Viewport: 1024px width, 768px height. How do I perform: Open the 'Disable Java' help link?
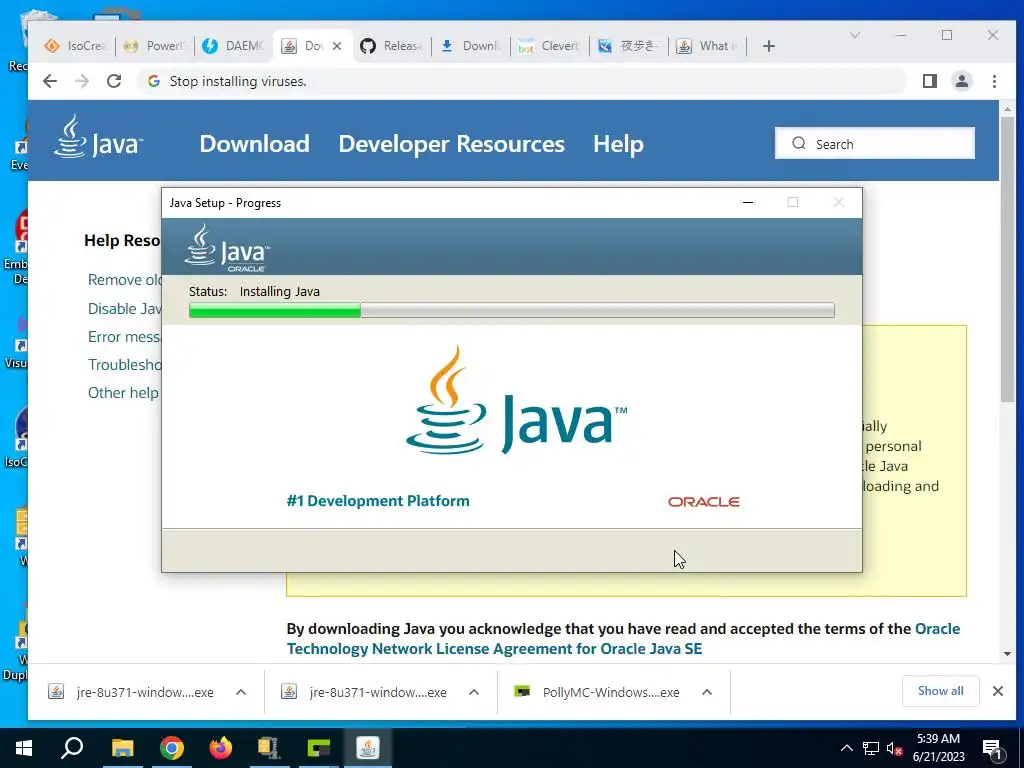click(124, 308)
